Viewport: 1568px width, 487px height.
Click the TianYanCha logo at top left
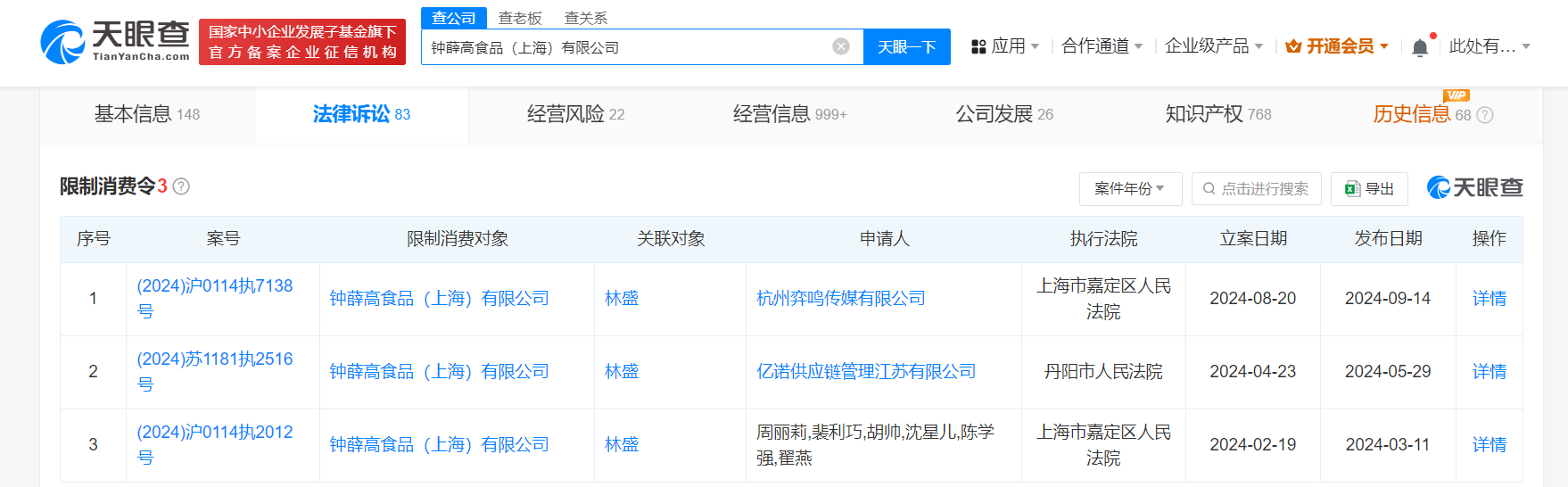click(x=115, y=42)
